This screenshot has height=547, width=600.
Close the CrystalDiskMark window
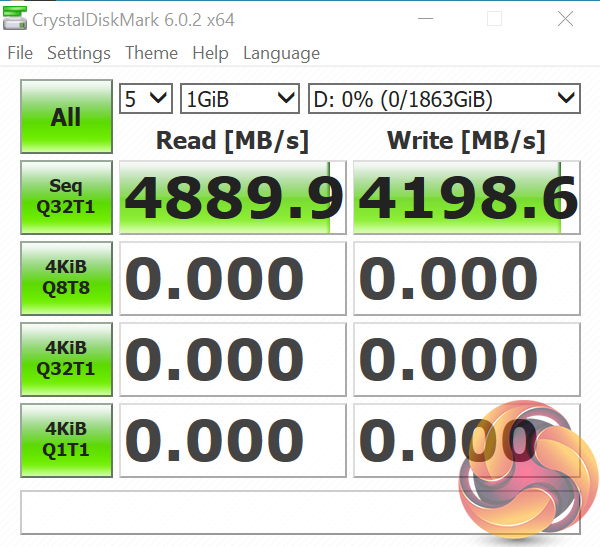point(565,18)
